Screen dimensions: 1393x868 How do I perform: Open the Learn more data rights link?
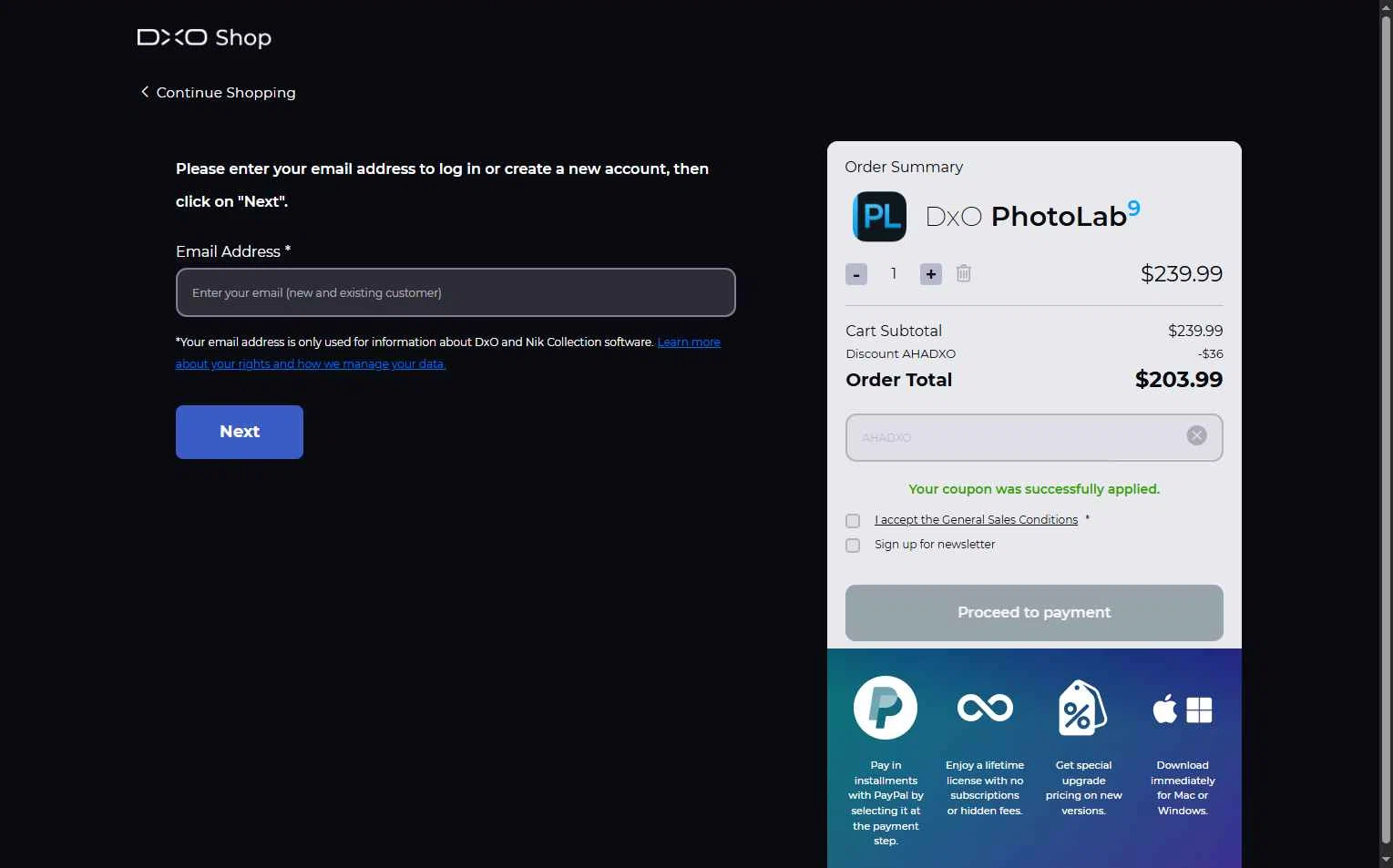(448, 352)
